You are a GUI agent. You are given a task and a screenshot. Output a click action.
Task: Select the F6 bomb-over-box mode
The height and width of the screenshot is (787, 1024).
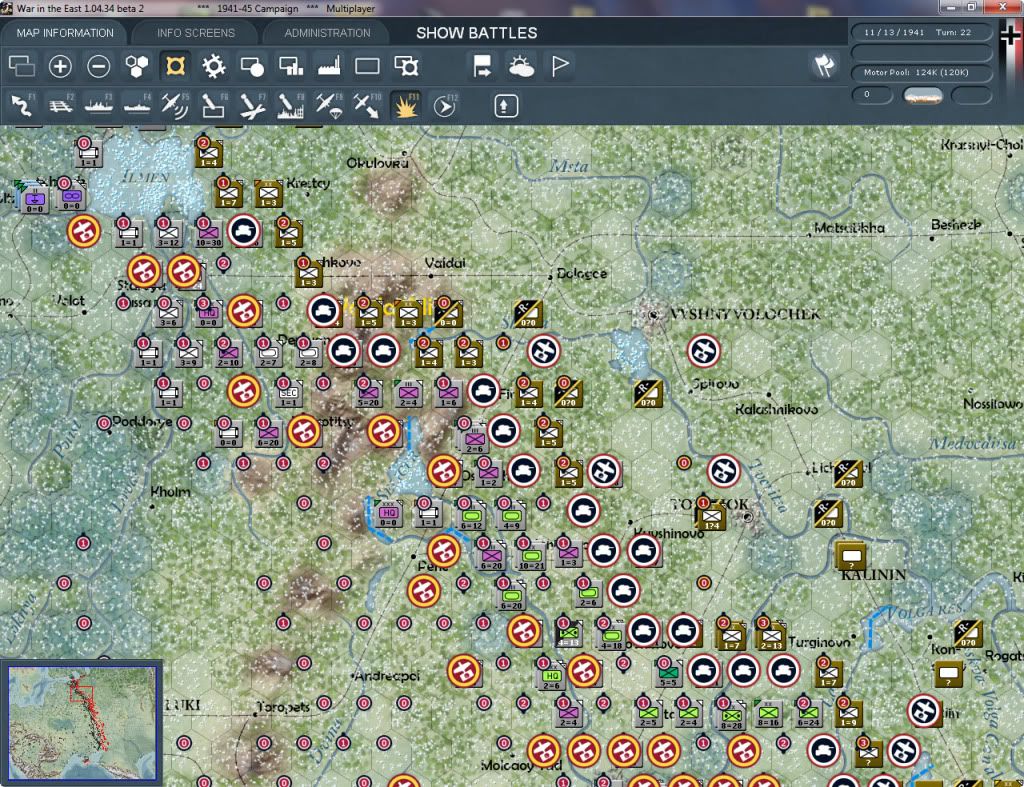(214, 106)
